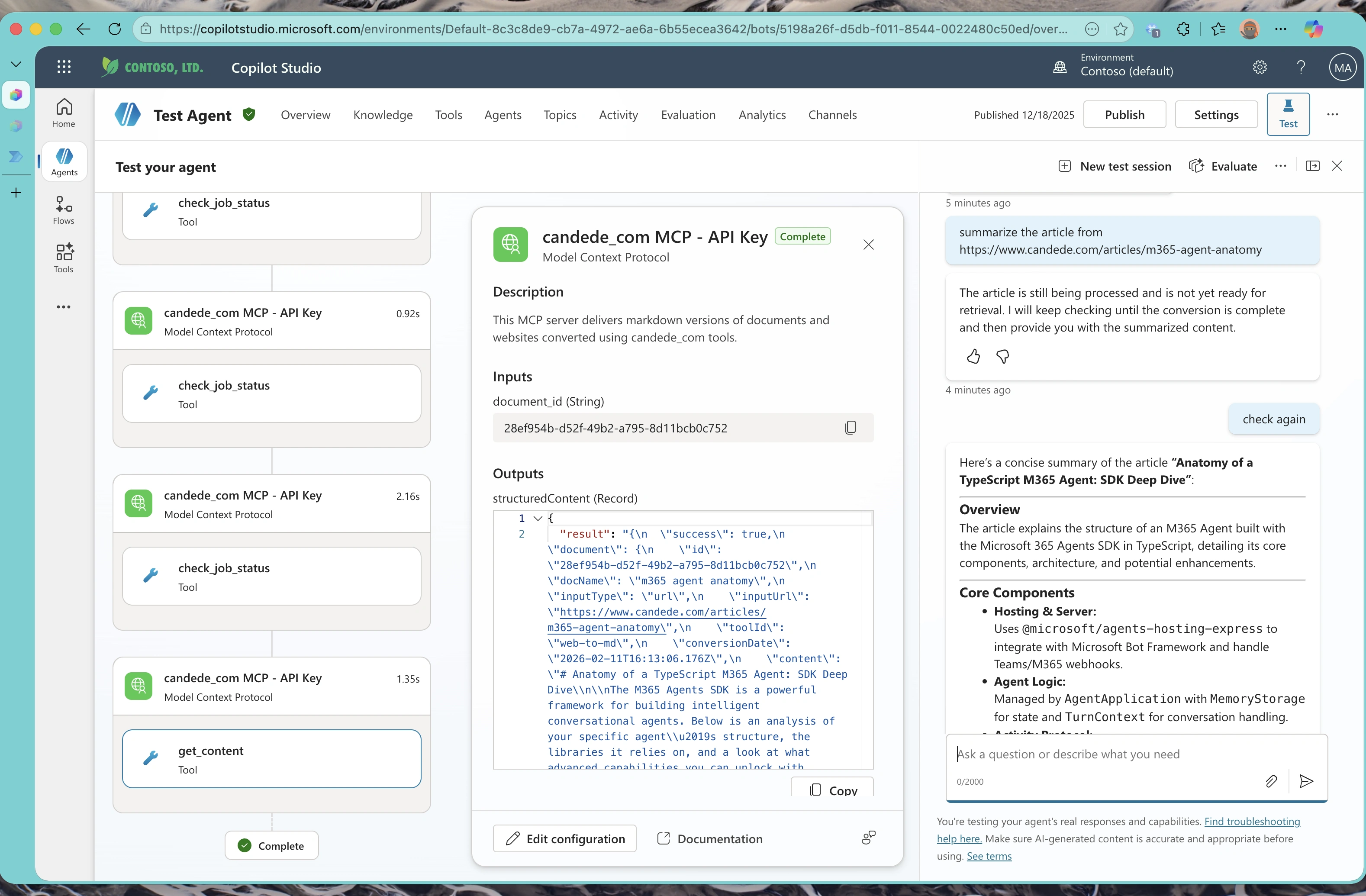Publish the Test Agent
Image resolution: width=1366 pixels, height=896 pixels.
click(1124, 114)
